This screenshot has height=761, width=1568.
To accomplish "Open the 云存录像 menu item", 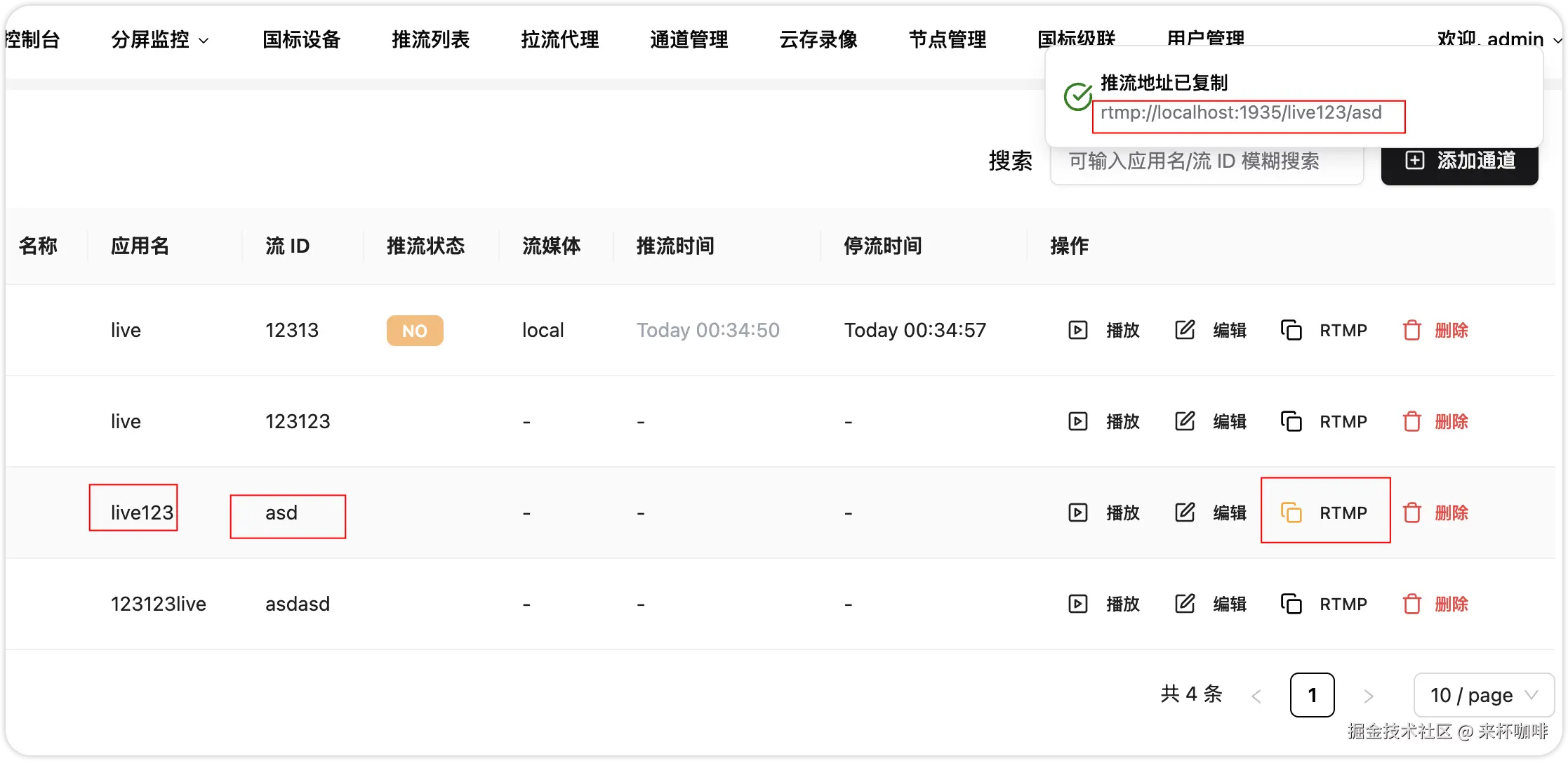I will tap(818, 40).
